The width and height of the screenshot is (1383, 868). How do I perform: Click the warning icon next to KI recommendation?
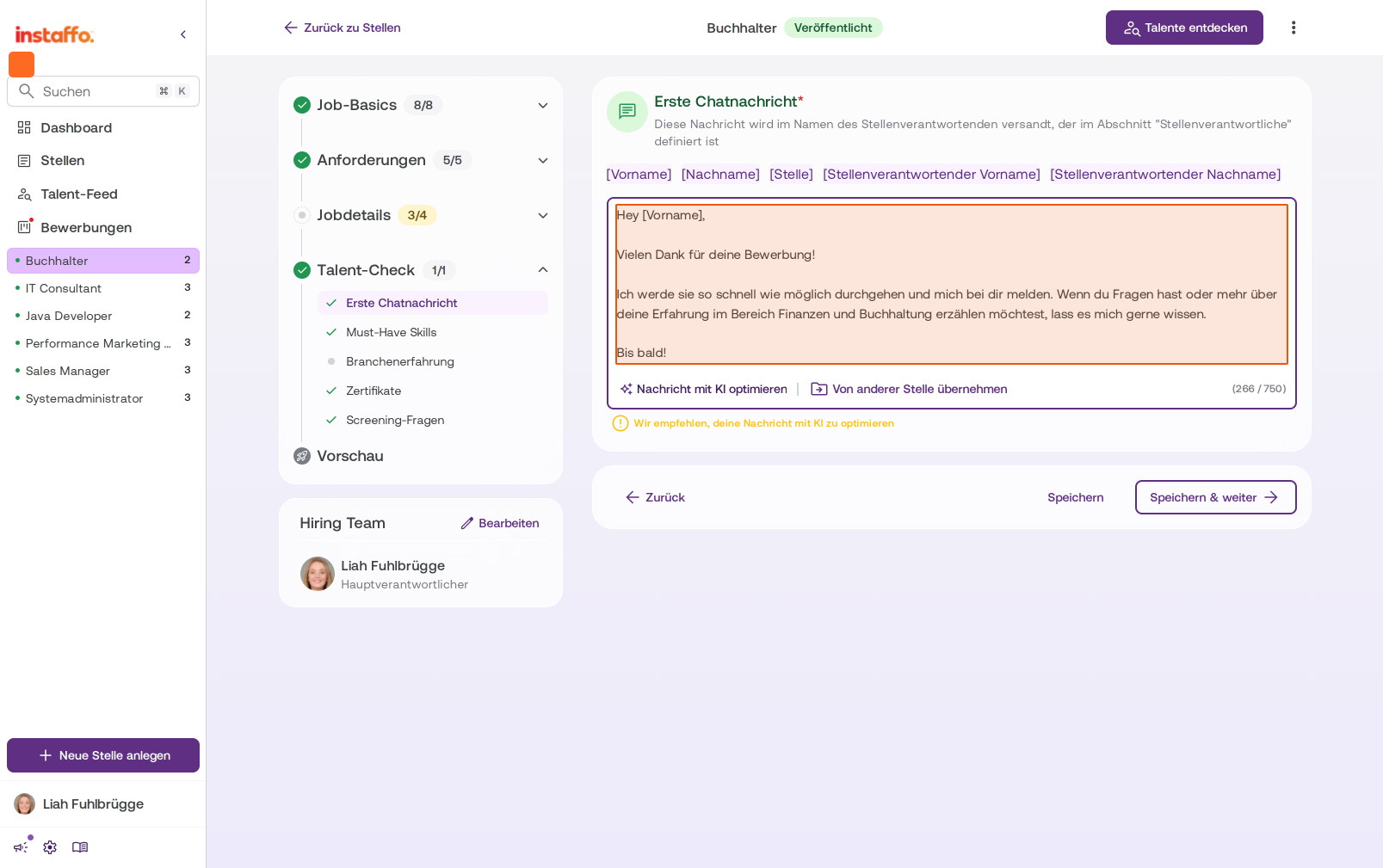pyautogui.click(x=620, y=423)
